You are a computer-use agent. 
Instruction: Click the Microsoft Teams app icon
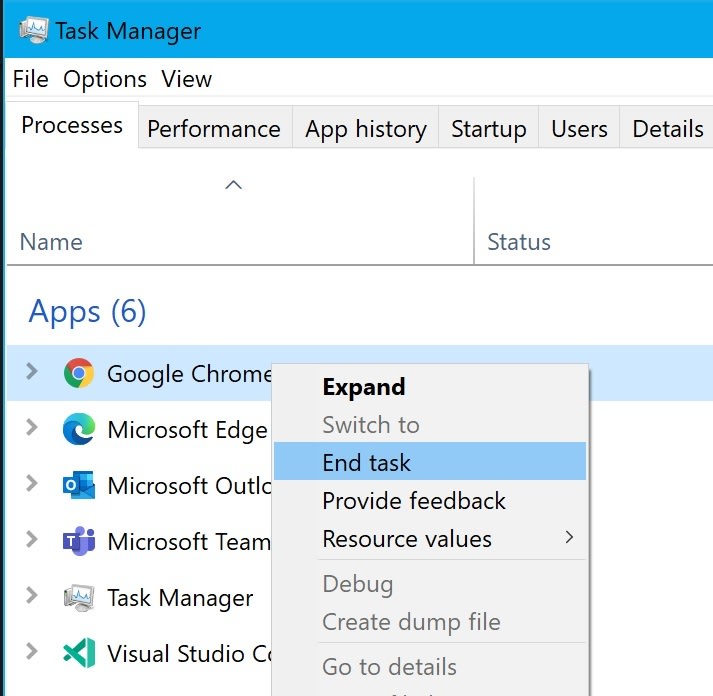79,541
